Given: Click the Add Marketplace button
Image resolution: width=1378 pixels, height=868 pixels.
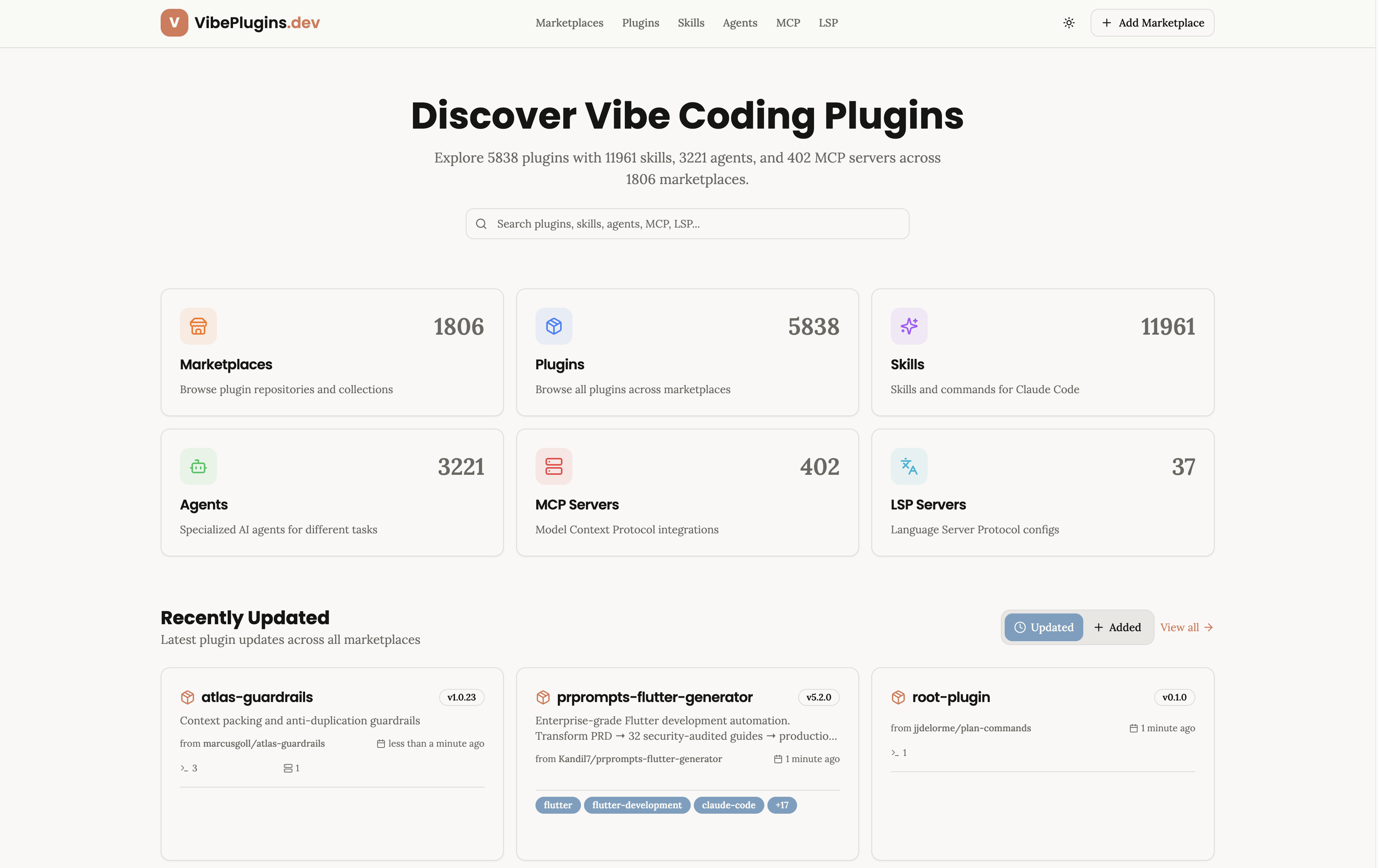Looking at the screenshot, I should [1152, 22].
